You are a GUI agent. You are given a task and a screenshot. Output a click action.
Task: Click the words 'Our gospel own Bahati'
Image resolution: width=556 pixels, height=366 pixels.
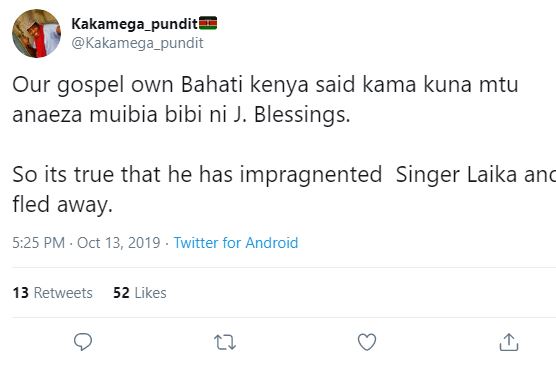coord(128,85)
